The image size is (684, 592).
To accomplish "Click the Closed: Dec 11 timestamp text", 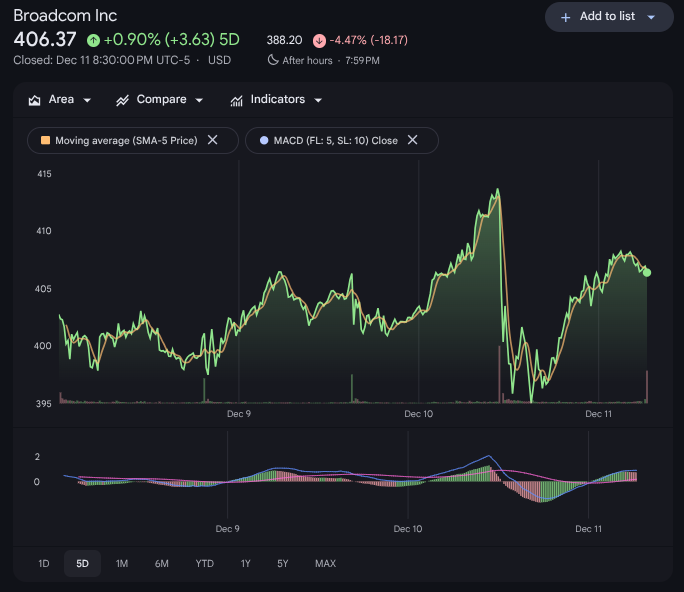I will click(x=102, y=60).
